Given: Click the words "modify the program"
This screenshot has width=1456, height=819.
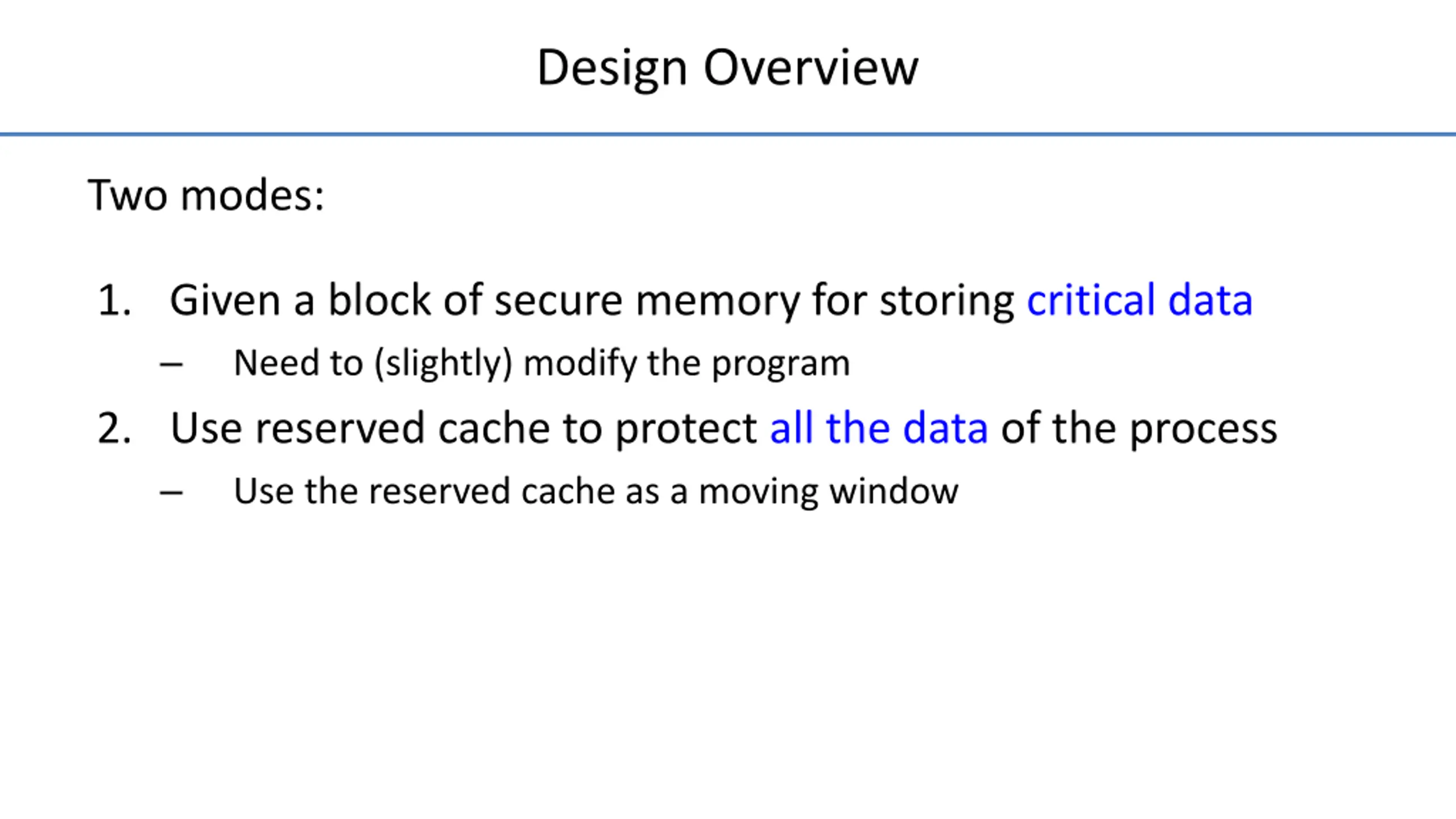Looking at the screenshot, I should pos(686,363).
